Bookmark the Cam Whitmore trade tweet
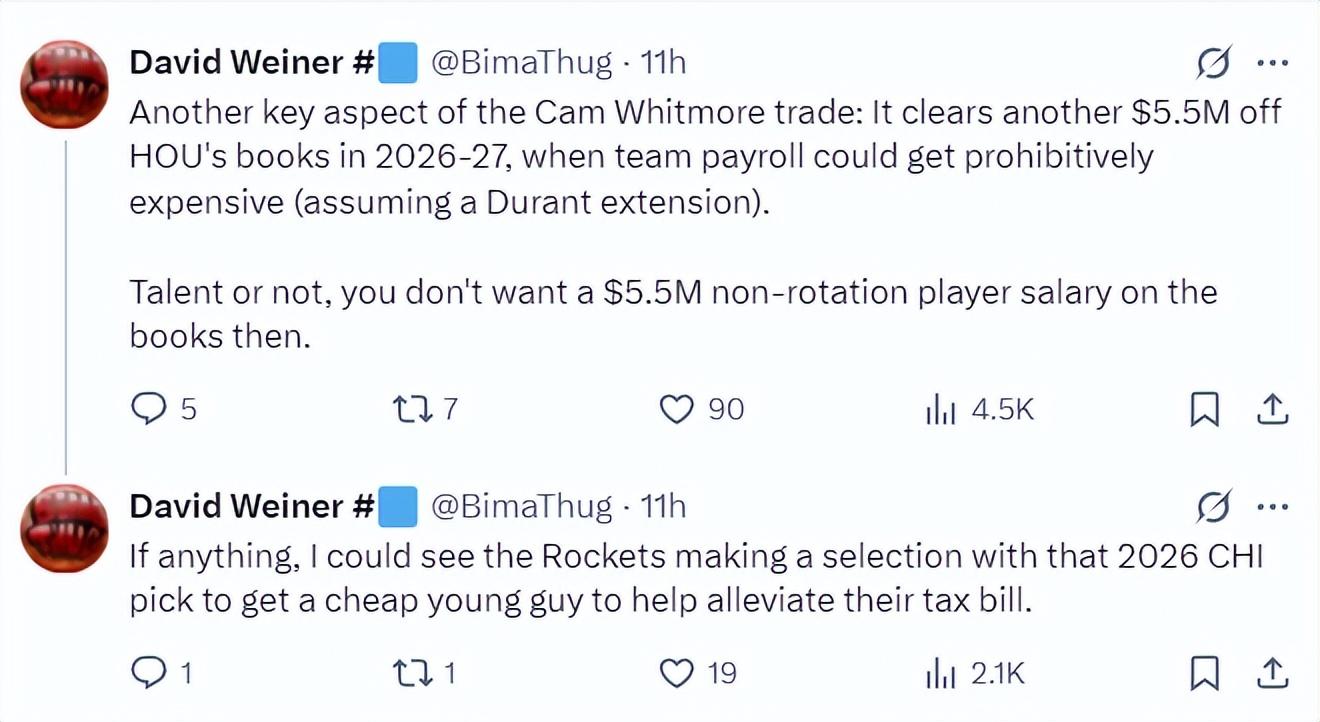The image size is (1320, 722). pos(1205,409)
